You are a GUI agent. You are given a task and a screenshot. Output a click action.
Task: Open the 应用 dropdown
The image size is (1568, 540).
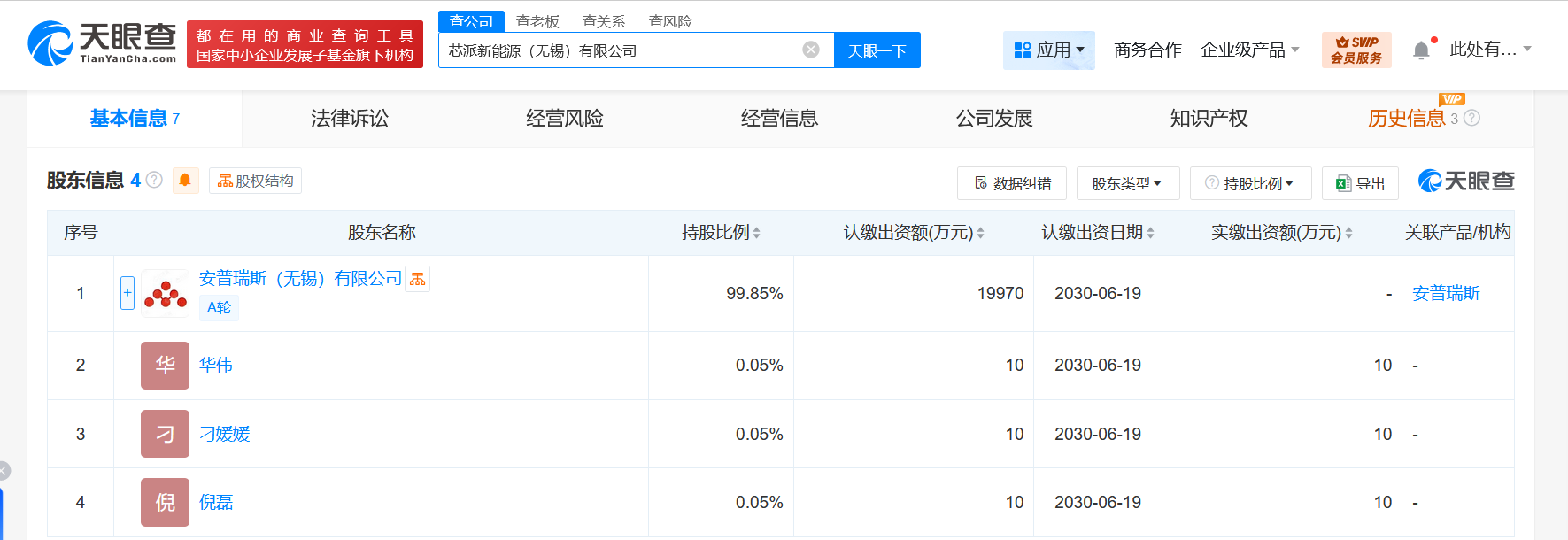(1049, 50)
